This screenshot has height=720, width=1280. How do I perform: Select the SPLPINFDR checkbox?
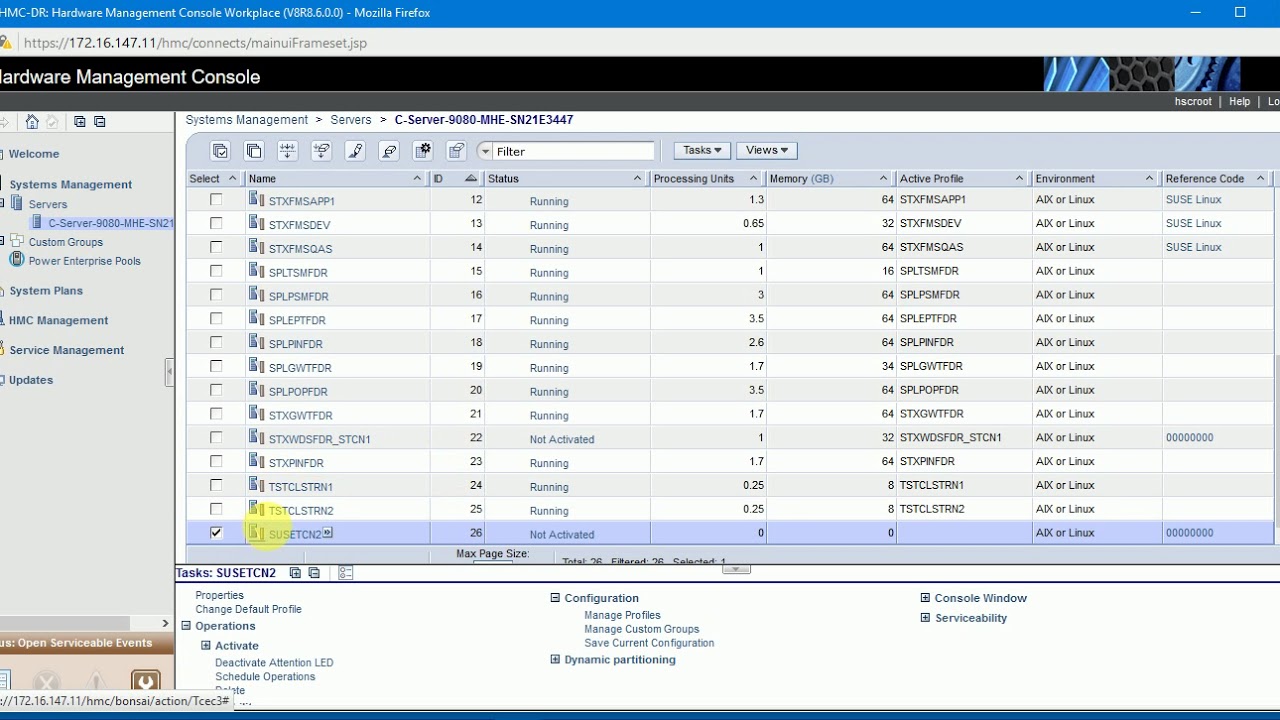(x=216, y=343)
